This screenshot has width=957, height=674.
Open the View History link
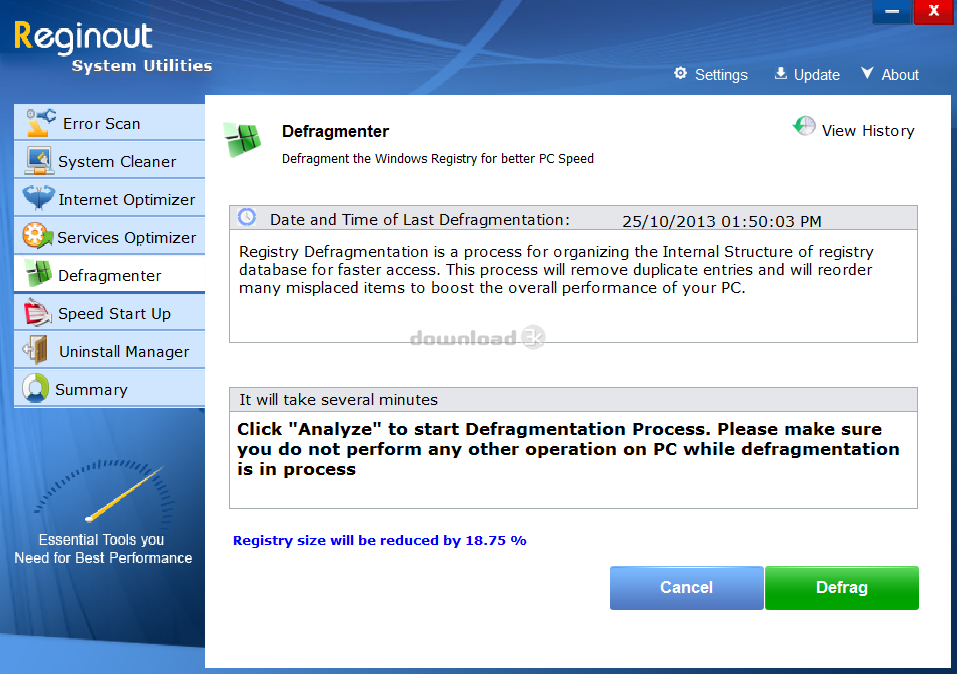(867, 131)
